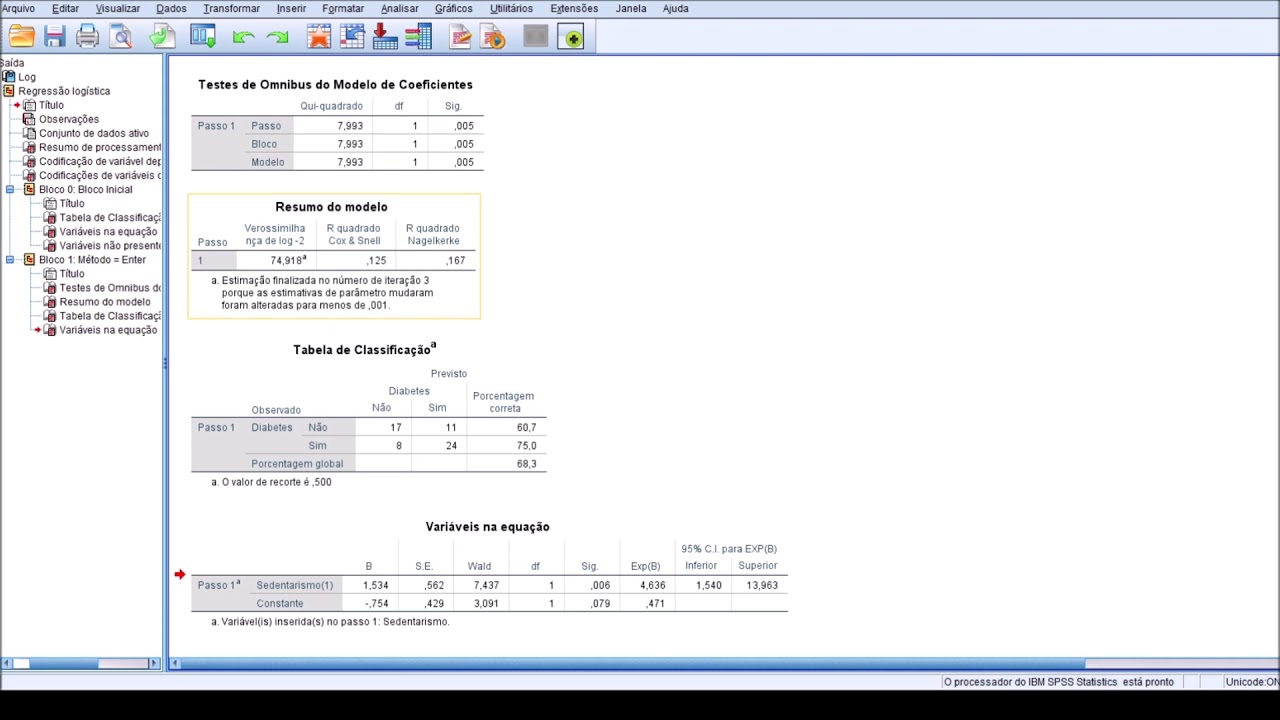The height and width of the screenshot is (720, 1280).
Task: Click the outline pane scroll right arrow
Action: pyautogui.click(x=154, y=663)
